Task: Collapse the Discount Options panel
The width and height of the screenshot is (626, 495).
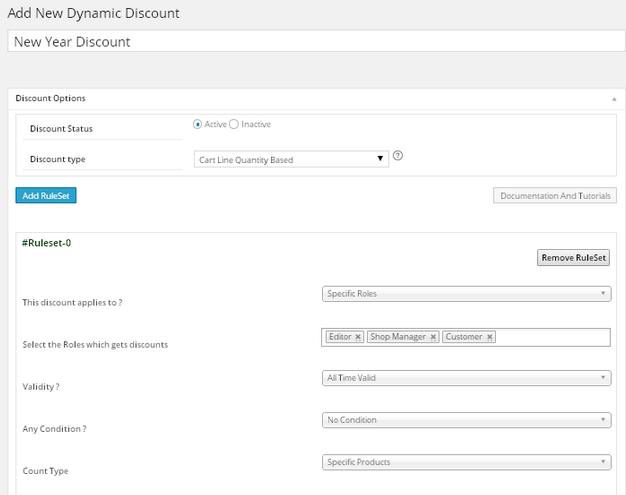Action: 614,99
